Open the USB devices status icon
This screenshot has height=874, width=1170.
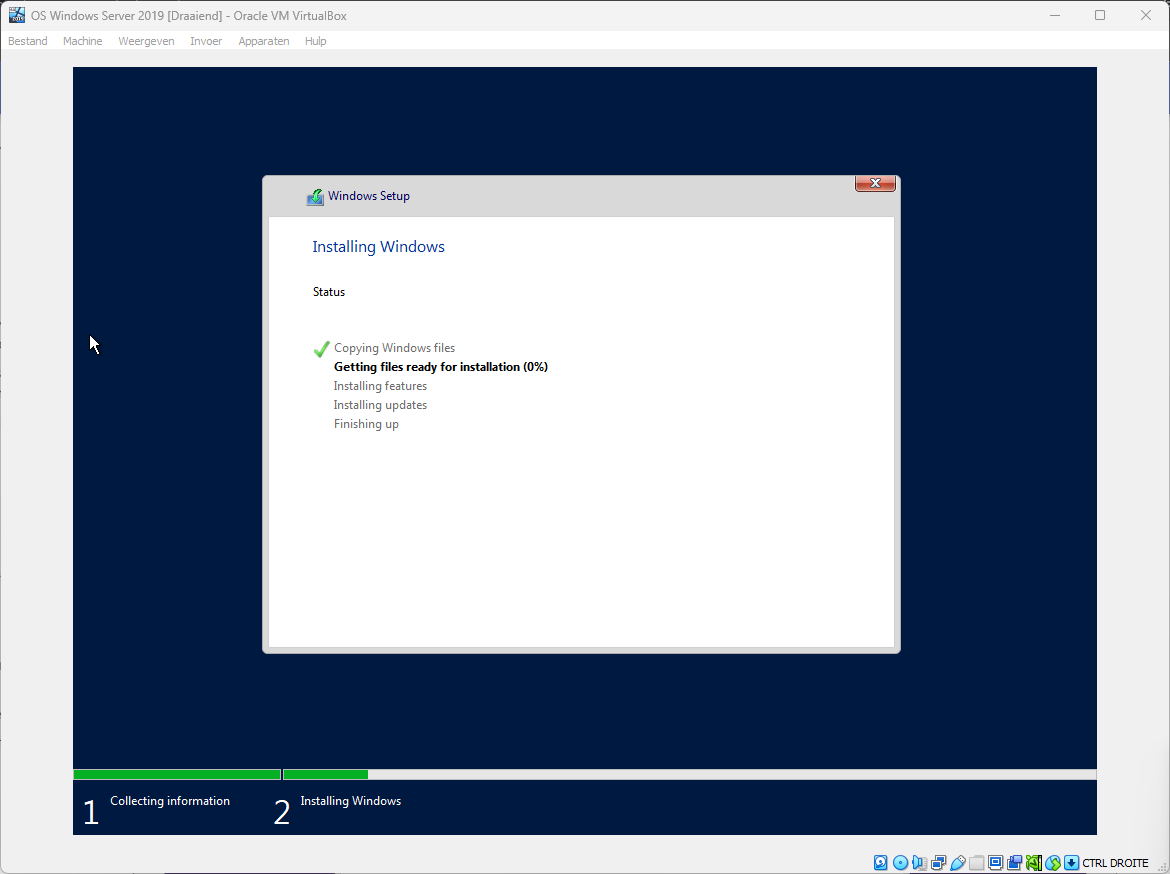point(958,862)
